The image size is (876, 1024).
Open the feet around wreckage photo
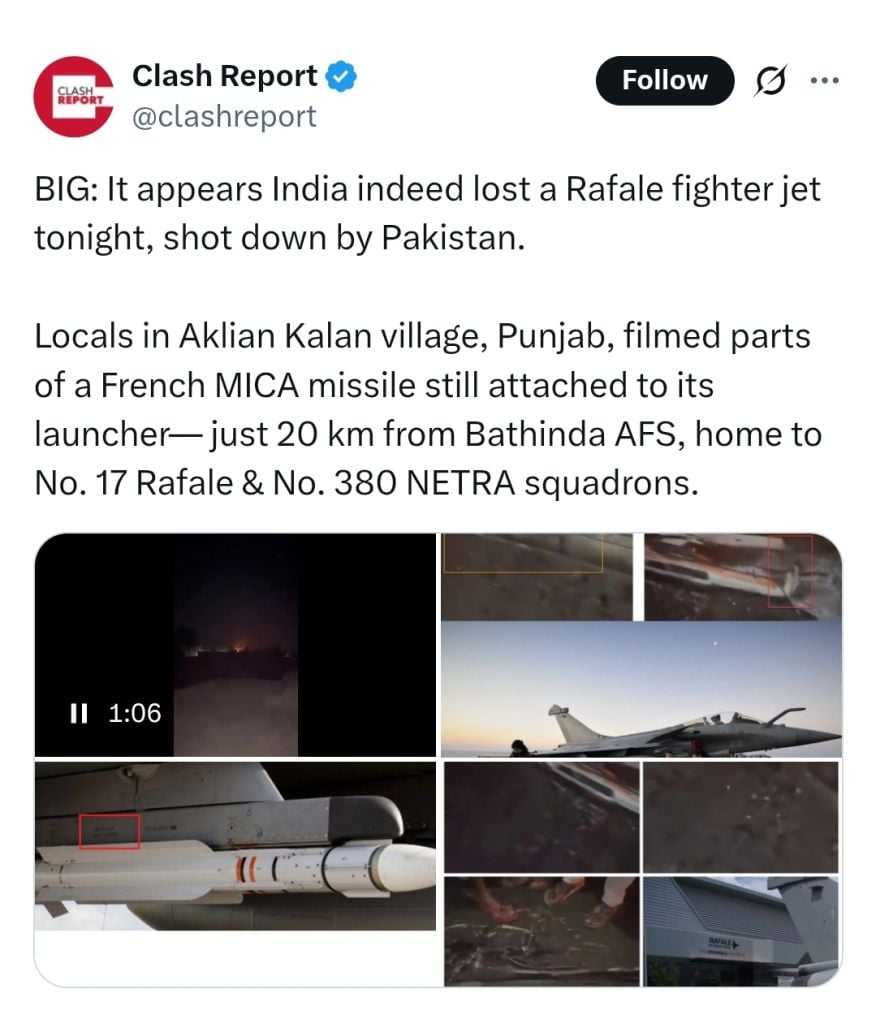[542, 931]
